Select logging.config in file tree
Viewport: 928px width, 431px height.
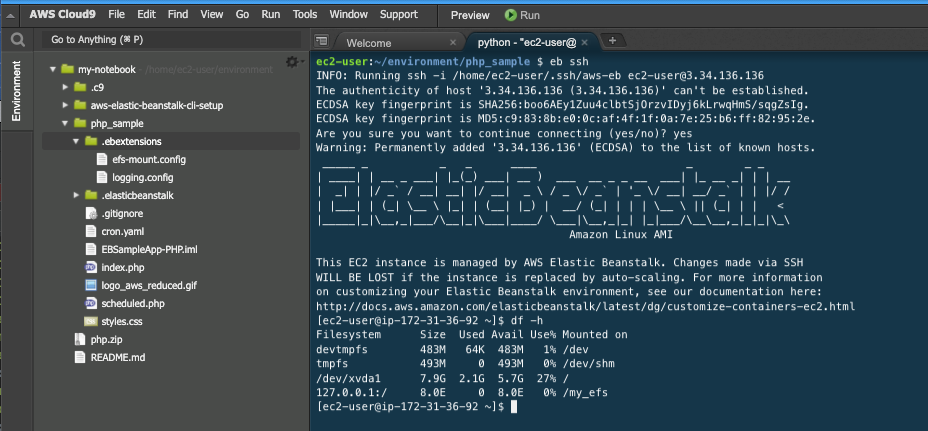pos(143,177)
